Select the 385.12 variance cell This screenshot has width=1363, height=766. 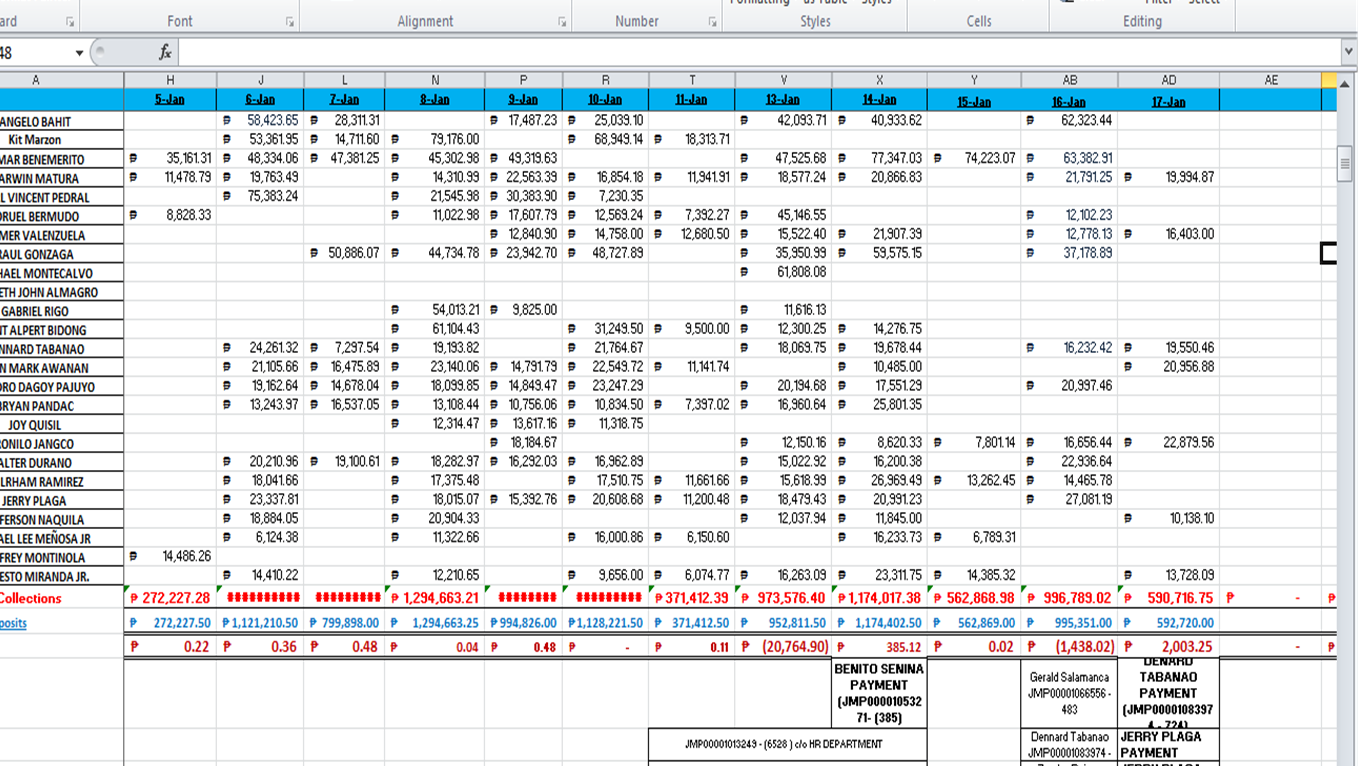(x=879, y=647)
